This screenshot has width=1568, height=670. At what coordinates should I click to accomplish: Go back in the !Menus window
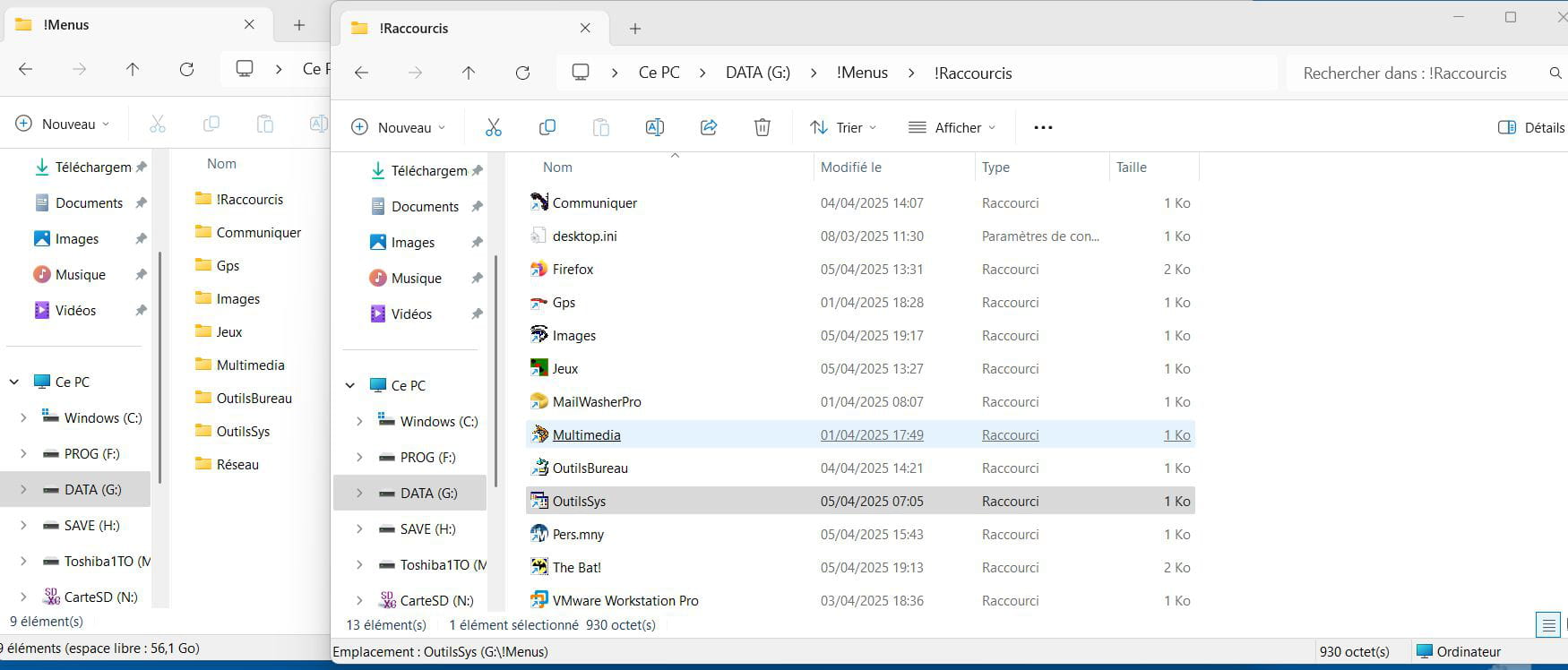coord(26,69)
